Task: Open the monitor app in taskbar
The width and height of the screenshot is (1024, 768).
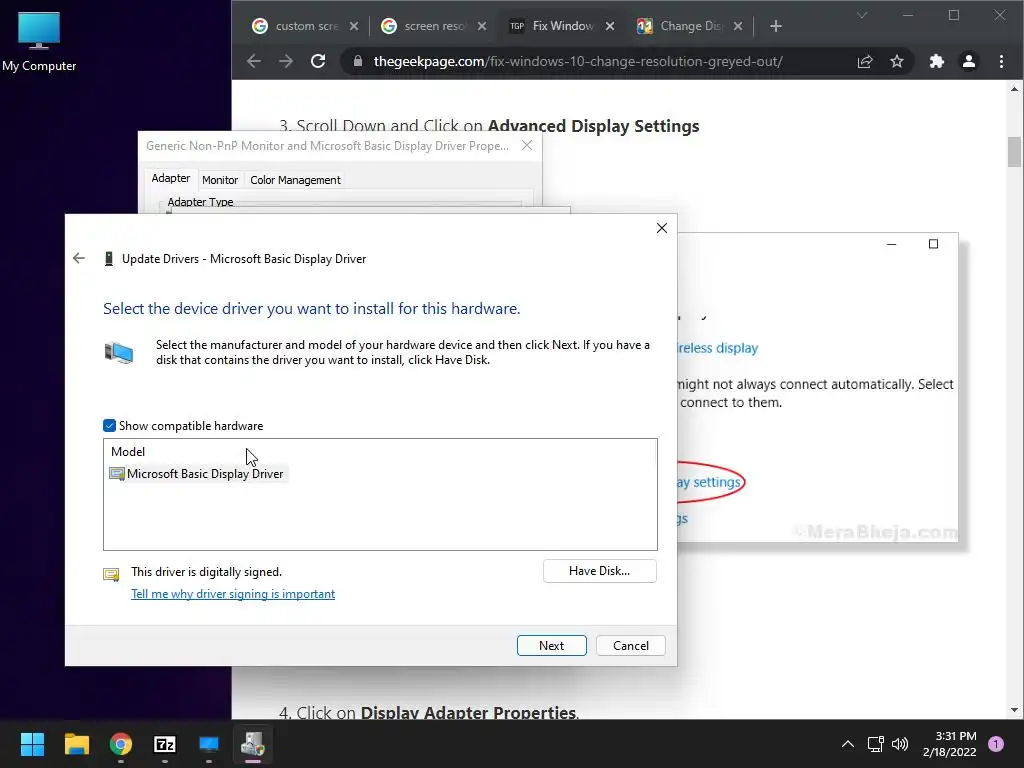Action: point(209,744)
